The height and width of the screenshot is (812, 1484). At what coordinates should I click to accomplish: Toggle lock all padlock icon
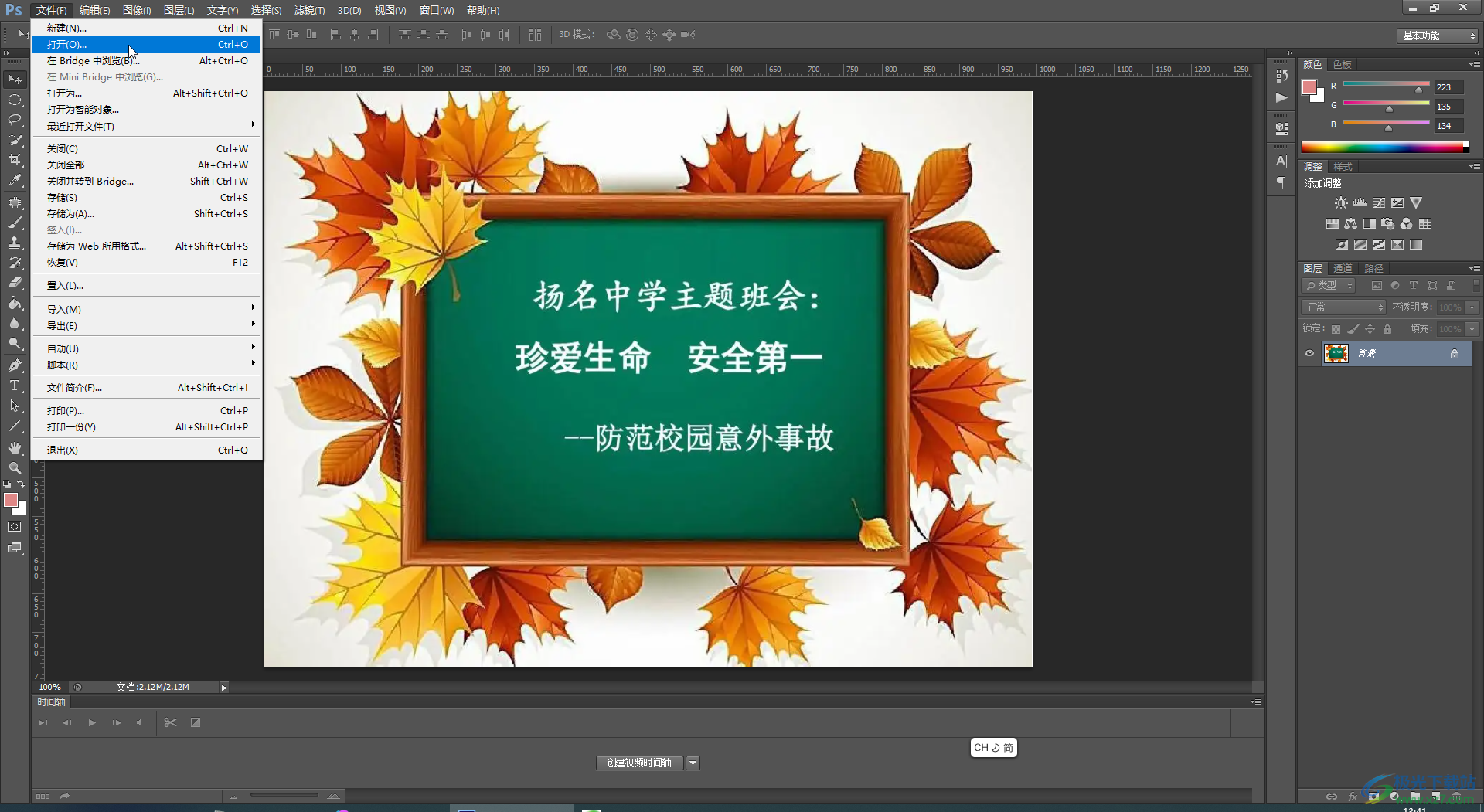coord(1387,329)
